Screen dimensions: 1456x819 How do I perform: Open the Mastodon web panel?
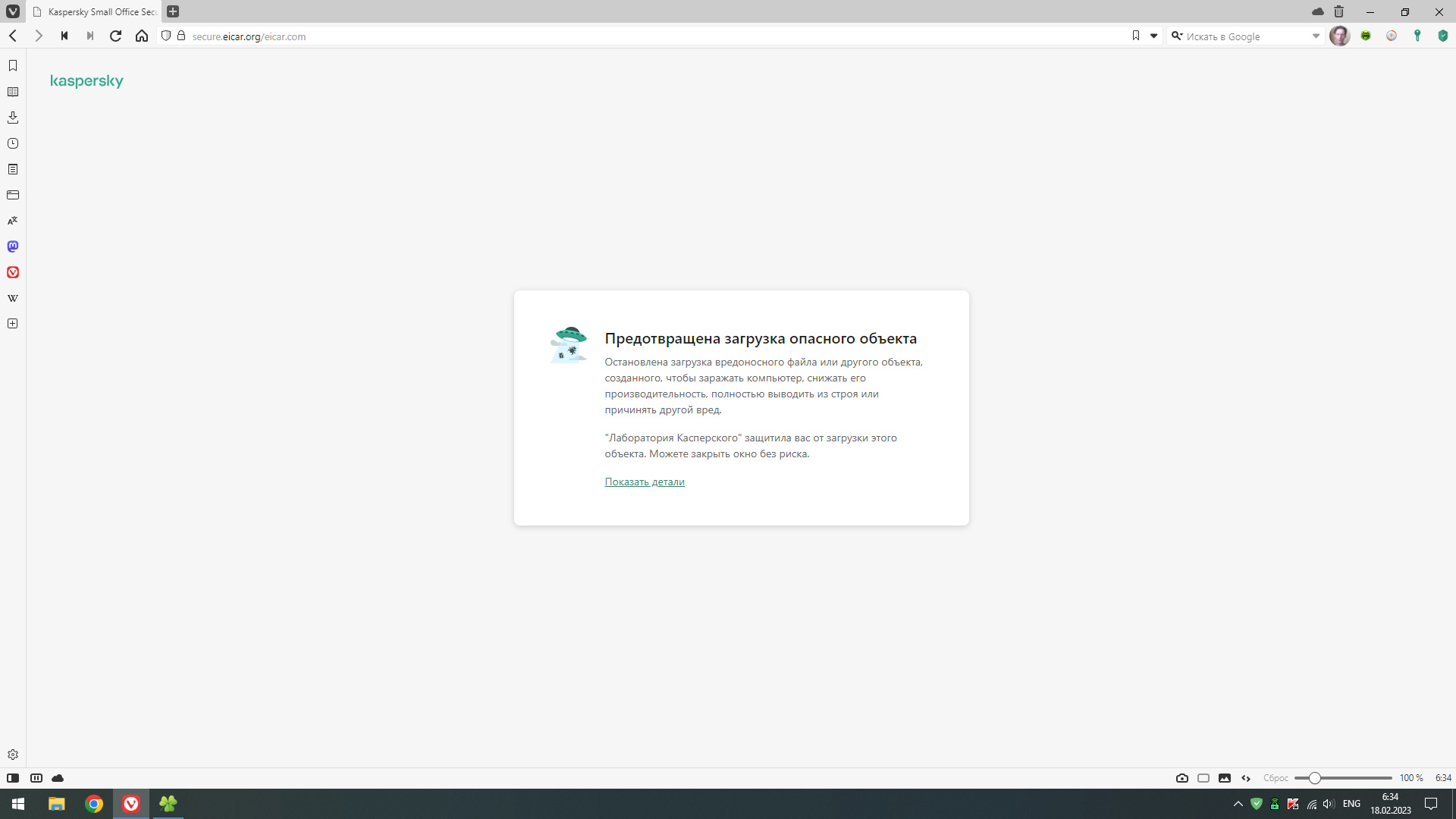coord(13,246)
